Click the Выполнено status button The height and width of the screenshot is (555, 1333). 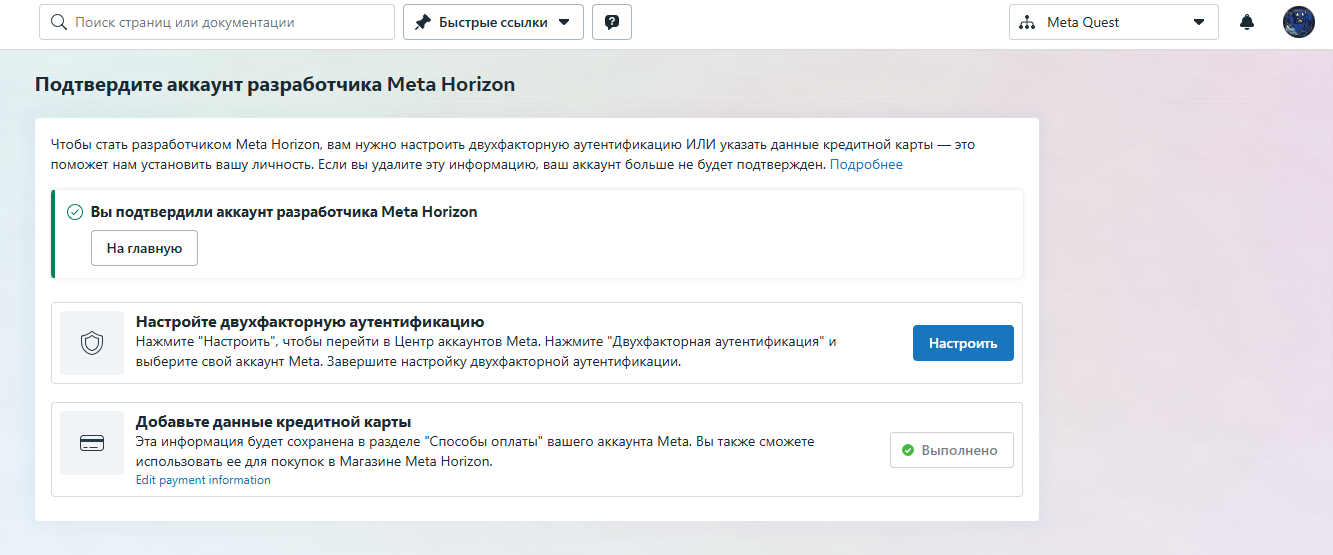(951, 450)
